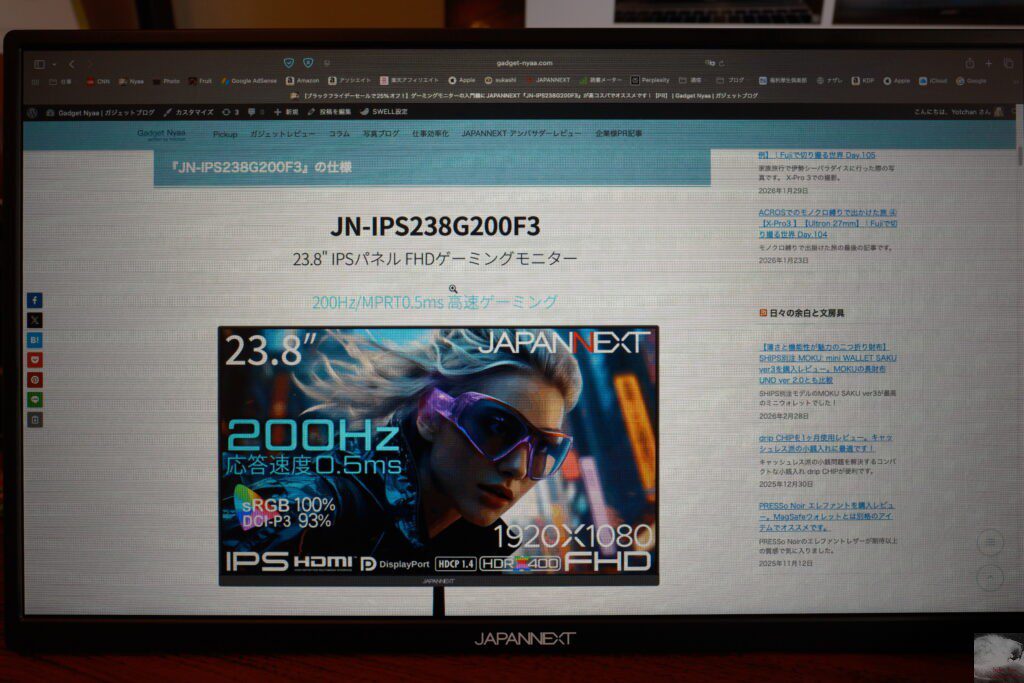Click the X (Twitter) share icon
Screen dimensions: 1024x683
pos(35,320)
